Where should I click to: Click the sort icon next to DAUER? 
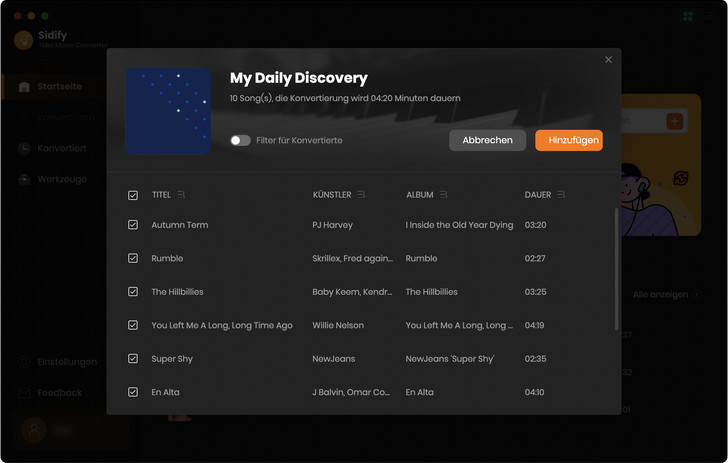(562, 194)
